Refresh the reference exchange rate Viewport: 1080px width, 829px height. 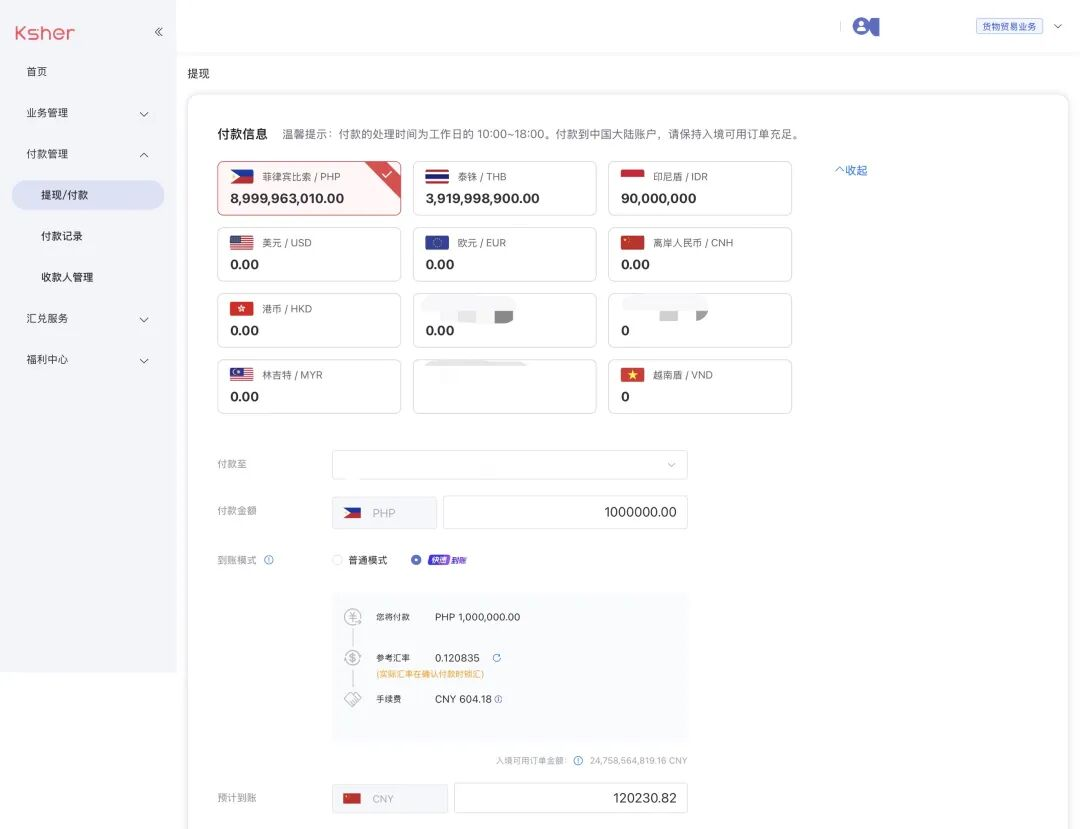point(497,658)
